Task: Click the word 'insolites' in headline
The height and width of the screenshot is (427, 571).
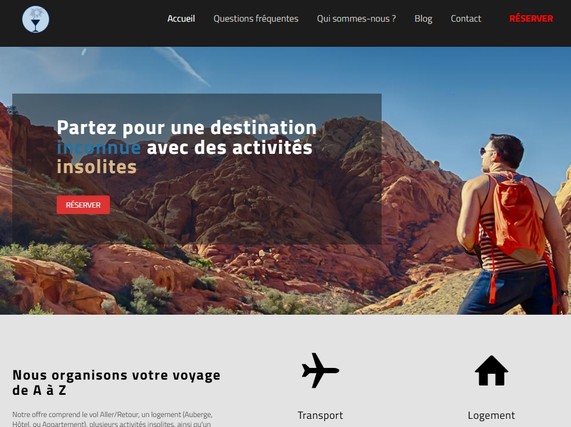Action: pyautogui.click(x=97, y=167)
